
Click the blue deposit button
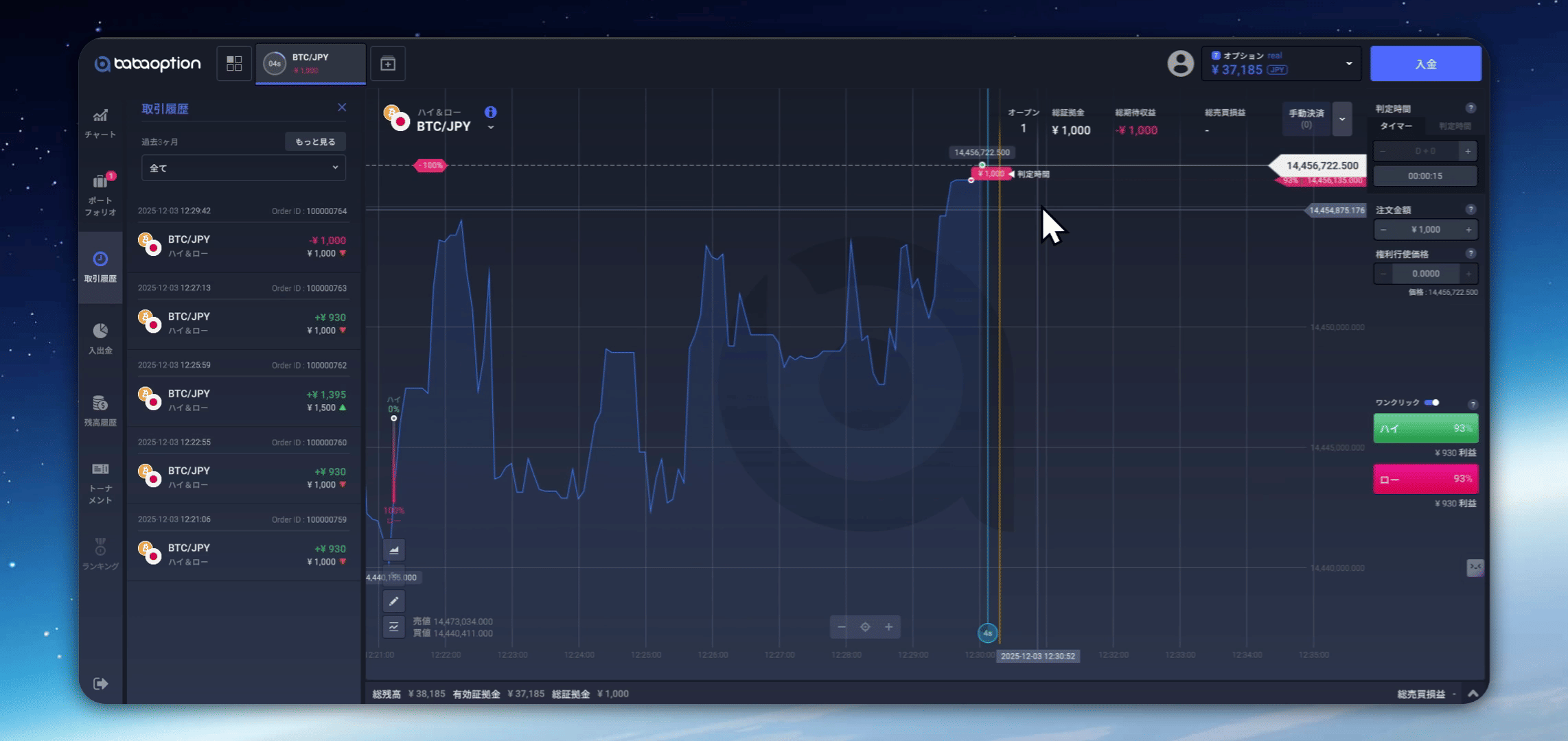pyautogui.click(x=1425, y=64)
